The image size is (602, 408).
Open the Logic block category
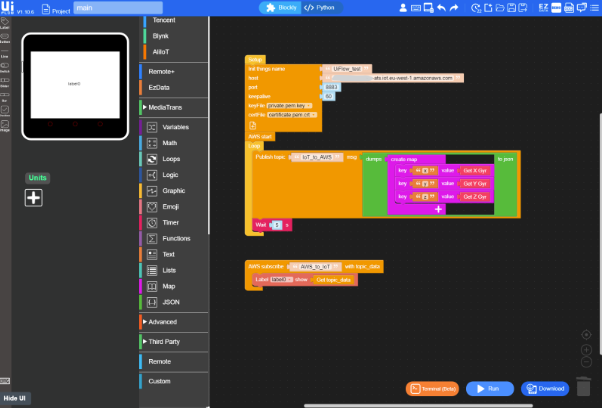(x=174, y=175)
